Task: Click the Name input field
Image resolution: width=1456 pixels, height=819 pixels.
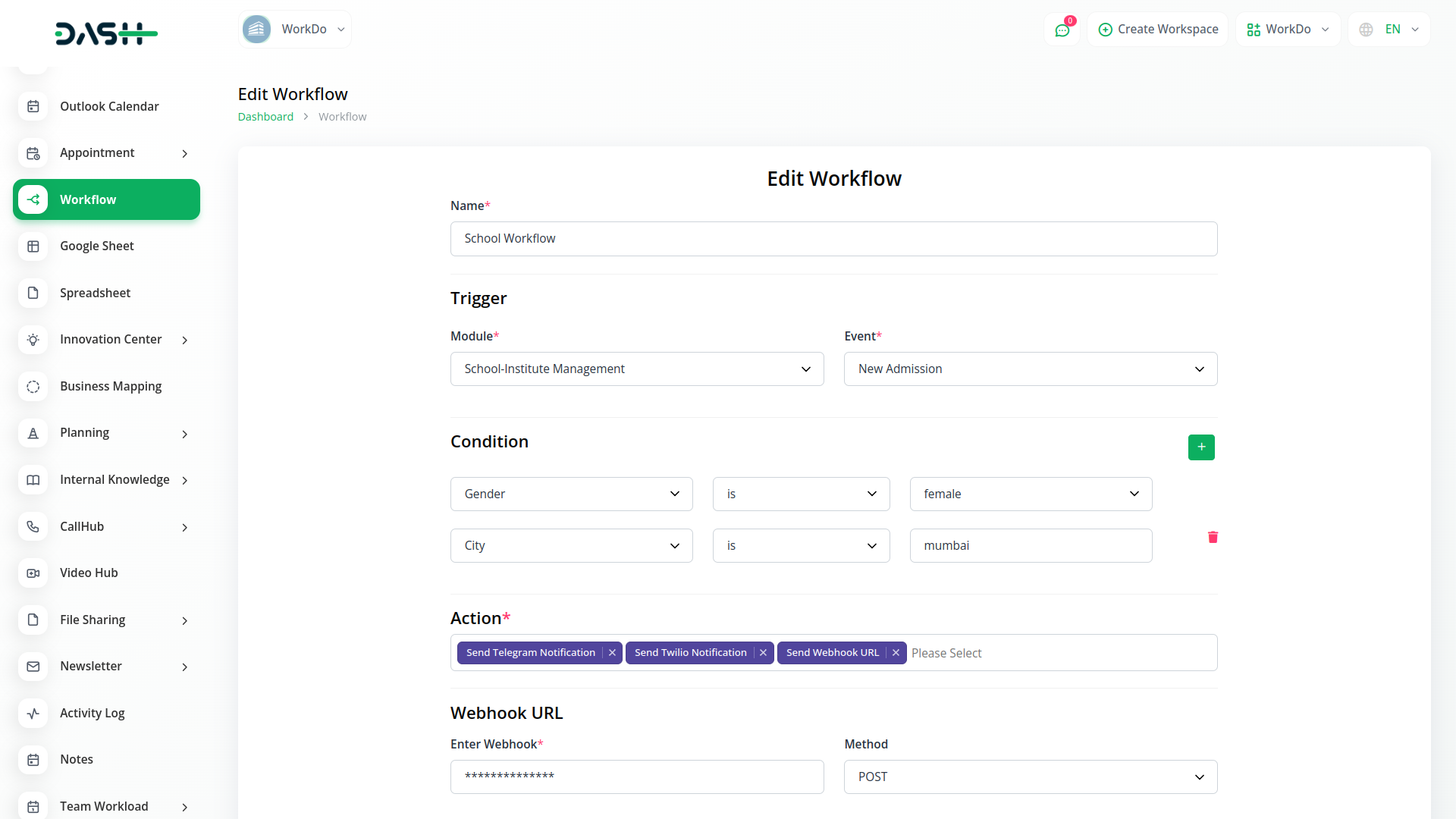Action: 833,239
